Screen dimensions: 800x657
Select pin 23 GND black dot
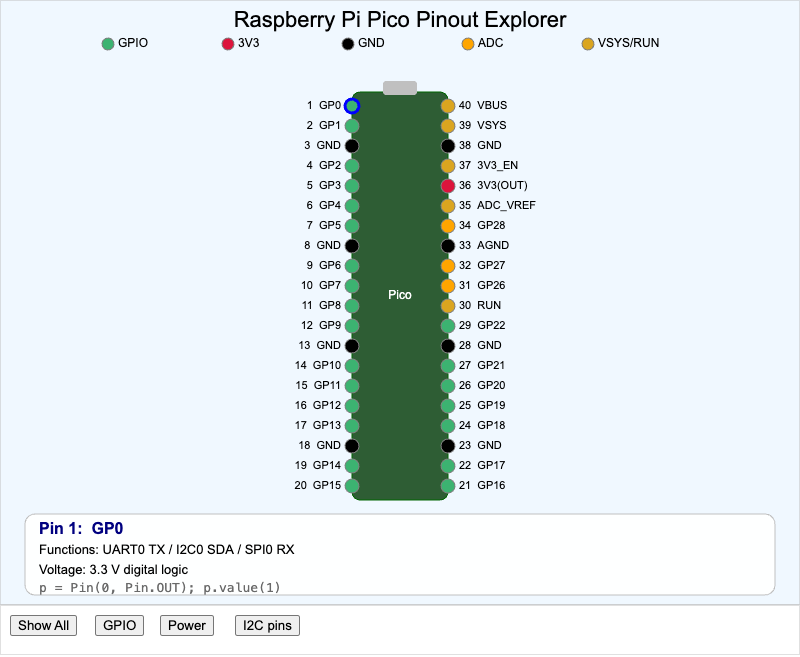[448, 446]
